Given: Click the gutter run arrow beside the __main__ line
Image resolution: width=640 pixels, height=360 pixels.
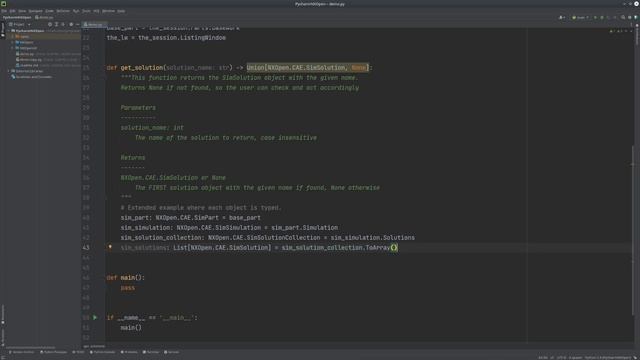Looking at the screenshot, I should pyautogui.click(x=95, y=317).
